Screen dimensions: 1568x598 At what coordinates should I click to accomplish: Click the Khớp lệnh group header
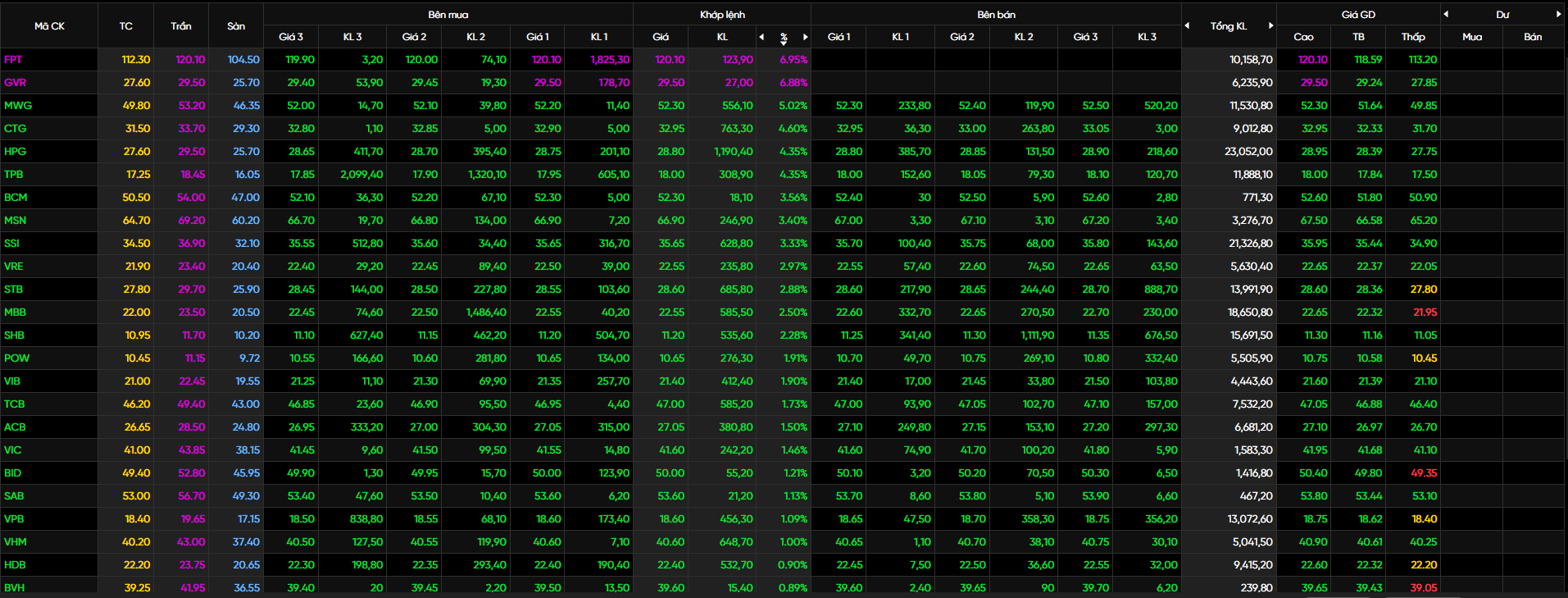[x=722, y=15]
